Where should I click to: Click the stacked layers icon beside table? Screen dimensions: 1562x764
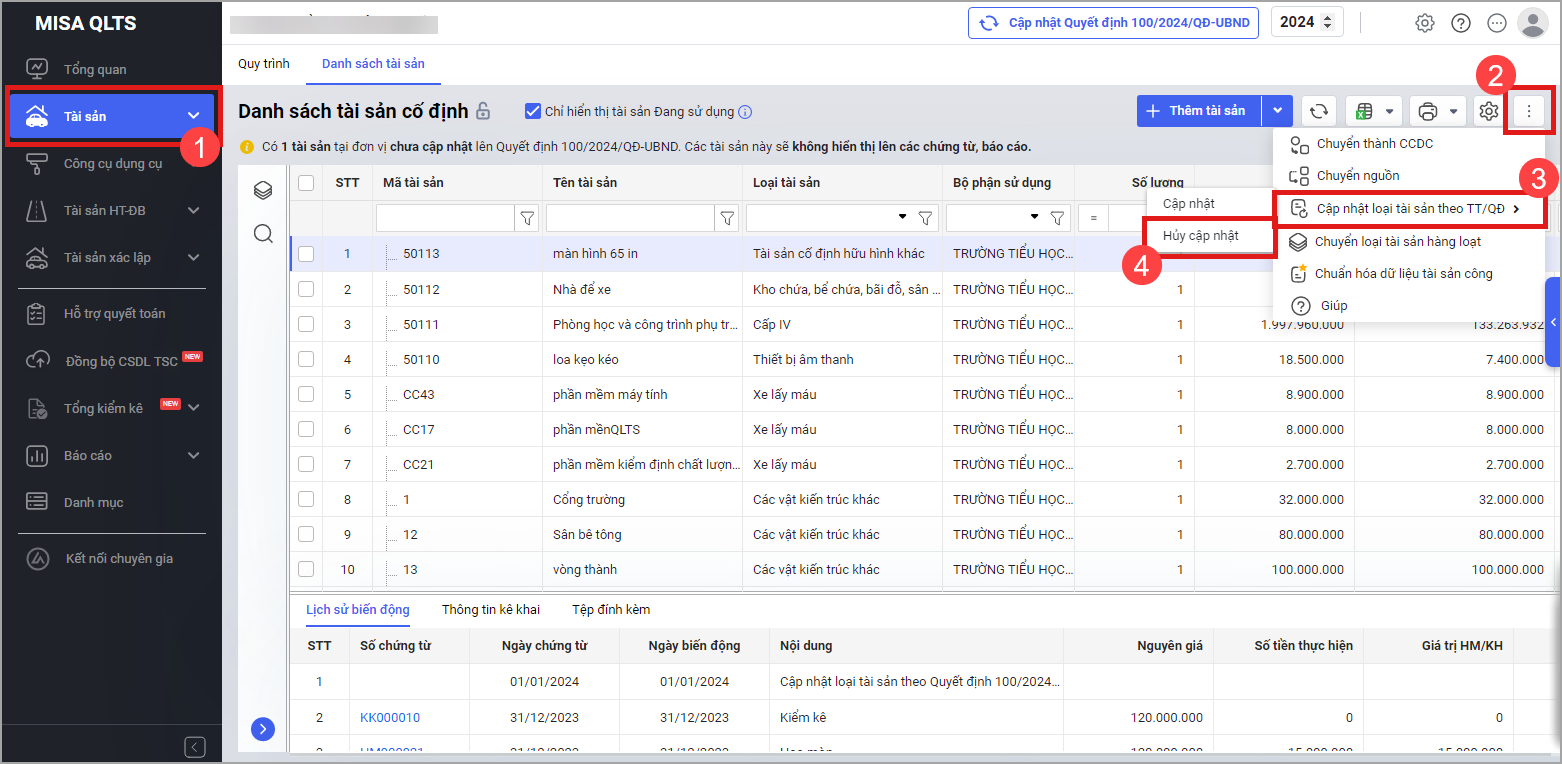coord(263,190)
